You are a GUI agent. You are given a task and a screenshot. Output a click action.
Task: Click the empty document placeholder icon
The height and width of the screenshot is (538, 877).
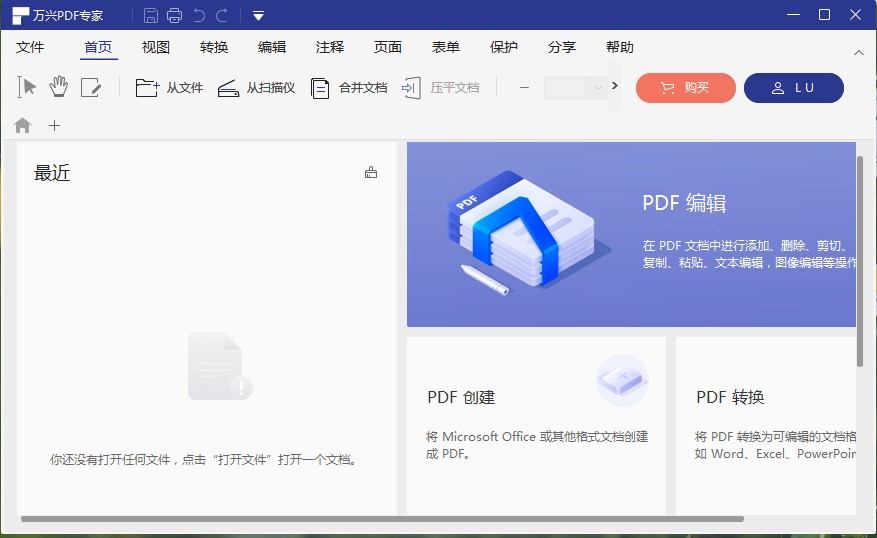(x=220, y=366)
